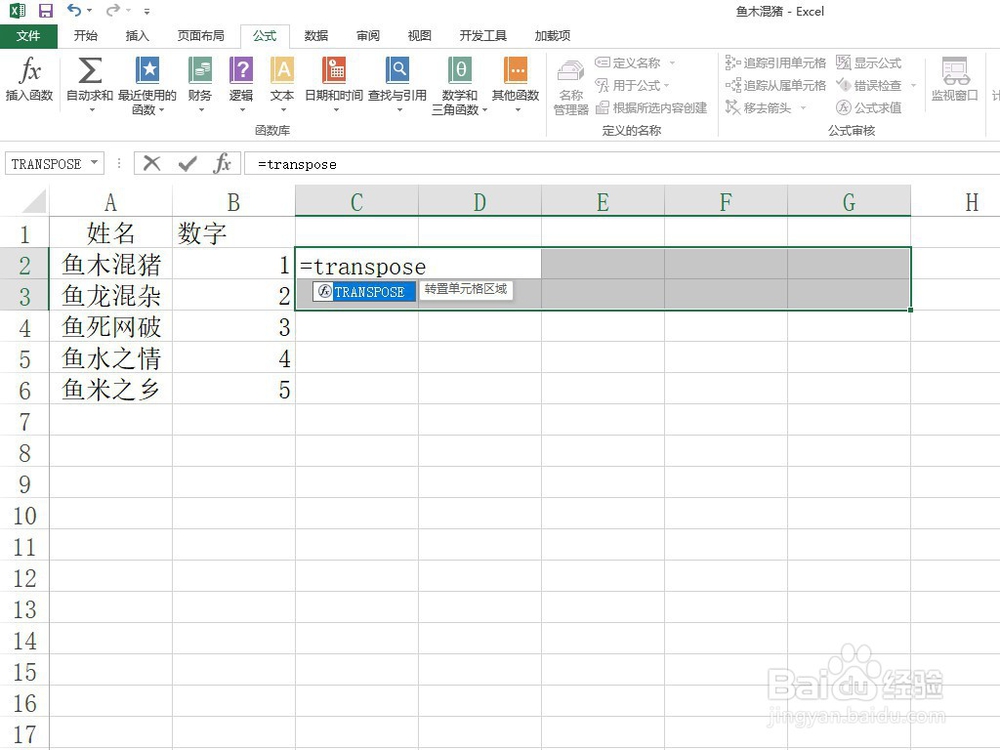Open Recently Used functions star icon
1000x750 pixels.
[147, 70]
